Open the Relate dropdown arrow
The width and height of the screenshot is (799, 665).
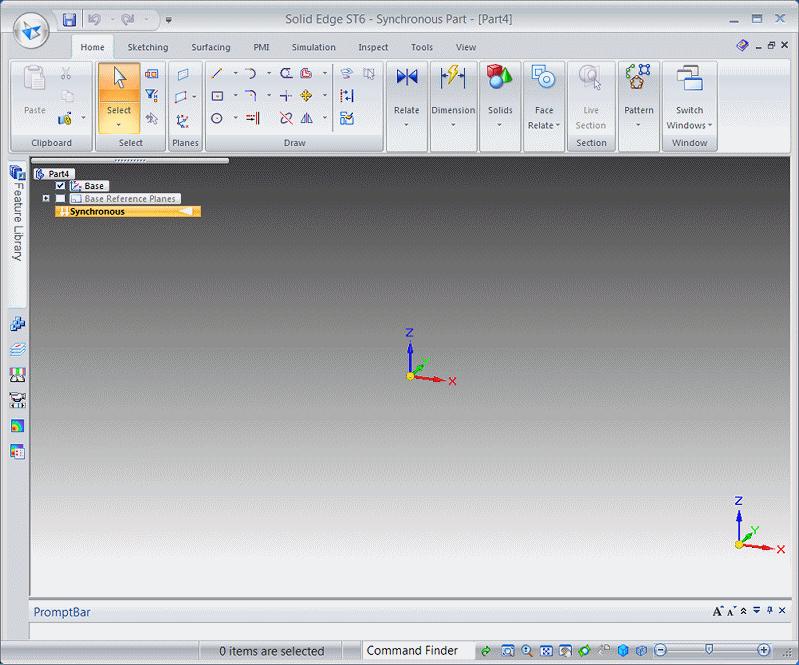click(406, 125)
